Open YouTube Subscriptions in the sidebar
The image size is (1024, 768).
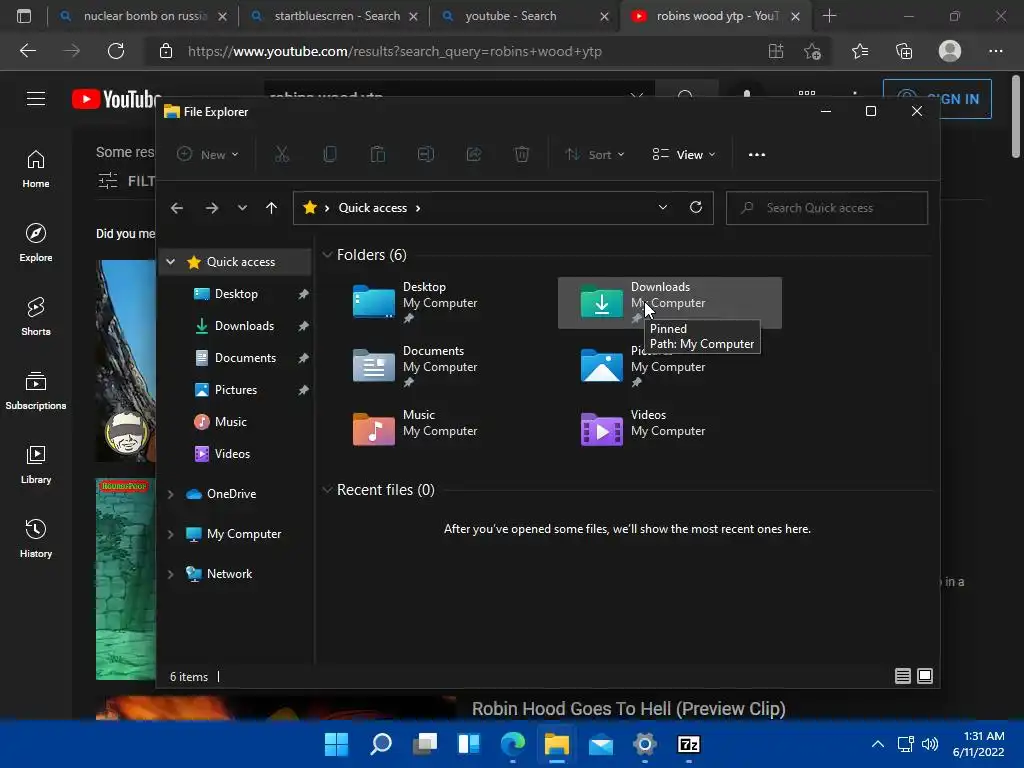[36, 391]
